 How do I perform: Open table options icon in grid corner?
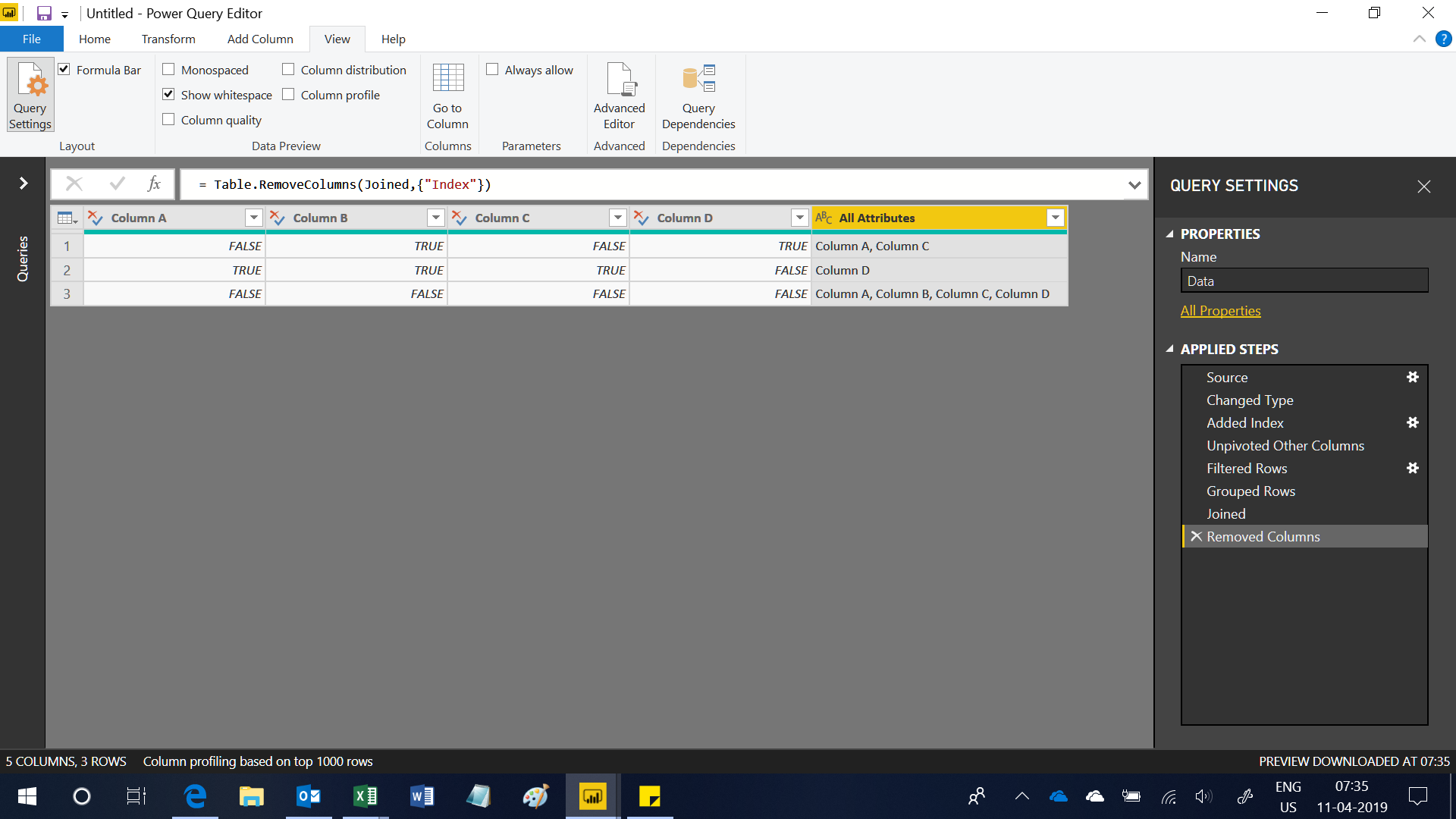click(67, 218)
